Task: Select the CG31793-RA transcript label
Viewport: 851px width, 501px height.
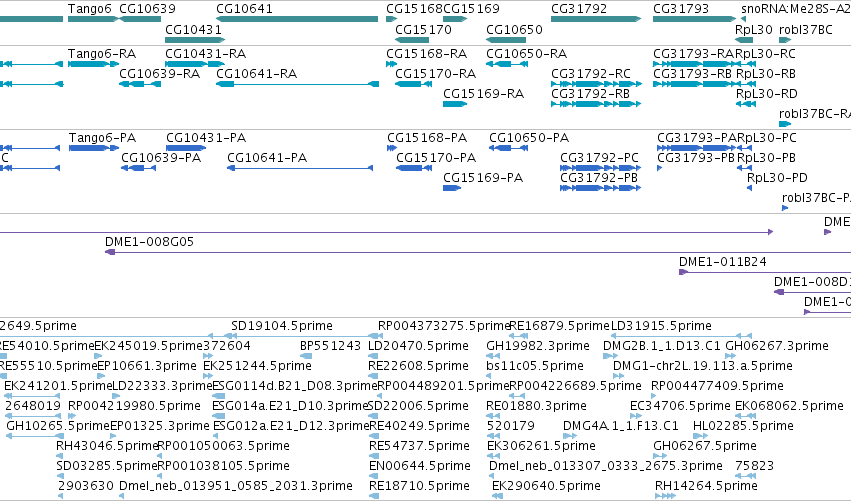Action: pyautogui.click(x=693, y=54)
